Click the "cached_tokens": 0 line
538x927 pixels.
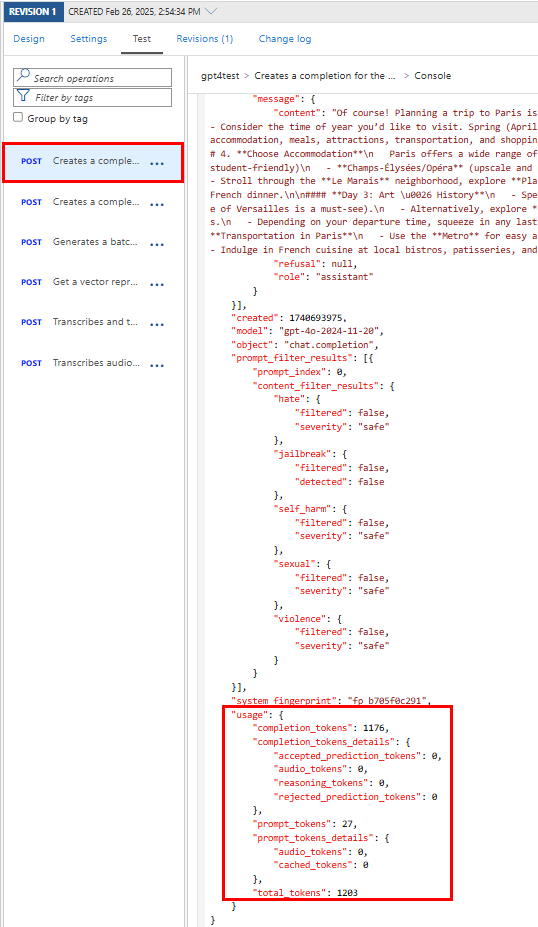(321, 865)
